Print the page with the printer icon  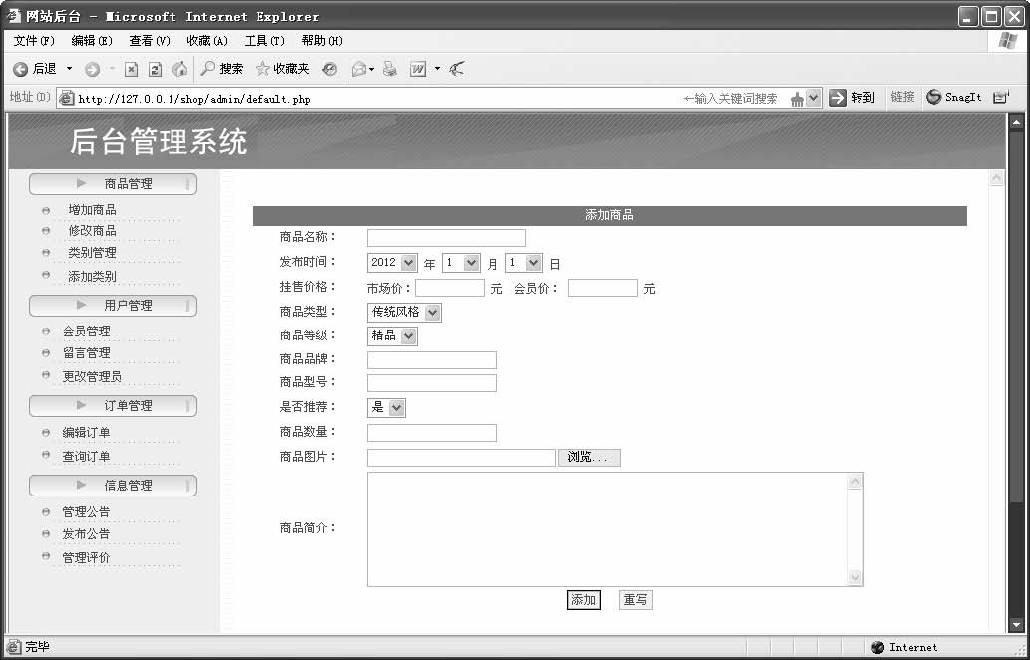(390, 69)
